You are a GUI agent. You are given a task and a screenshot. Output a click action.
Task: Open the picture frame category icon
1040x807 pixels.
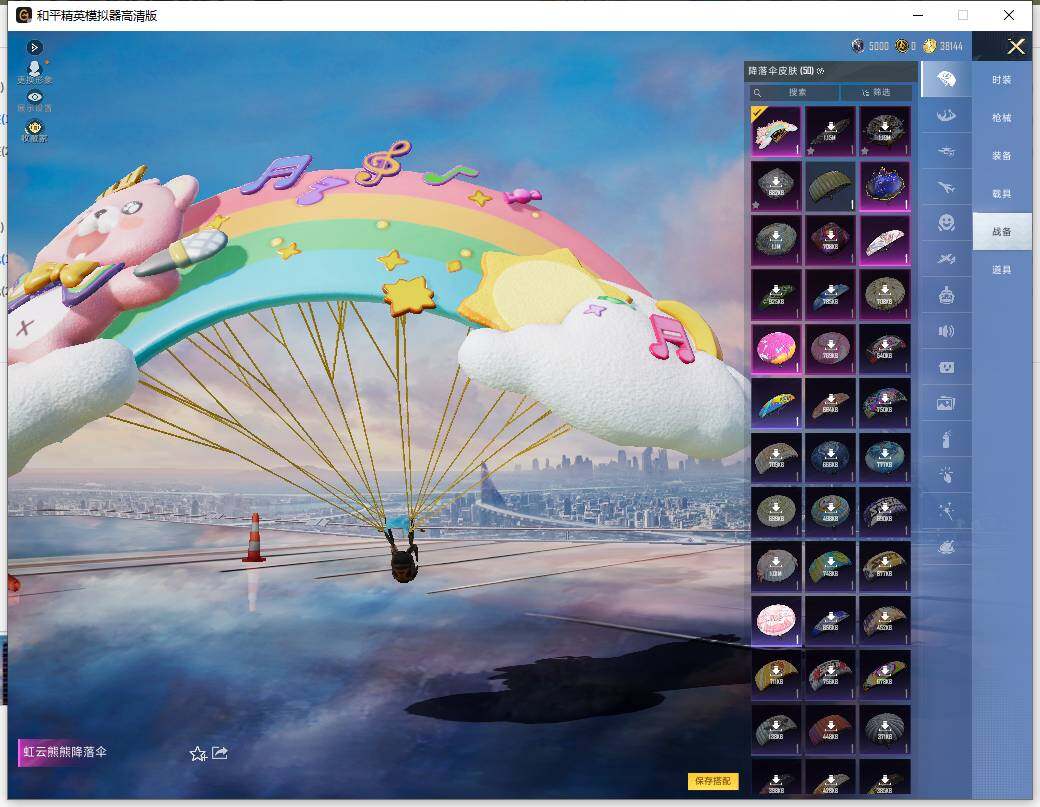pyautogui.click(x=946, y=403)
